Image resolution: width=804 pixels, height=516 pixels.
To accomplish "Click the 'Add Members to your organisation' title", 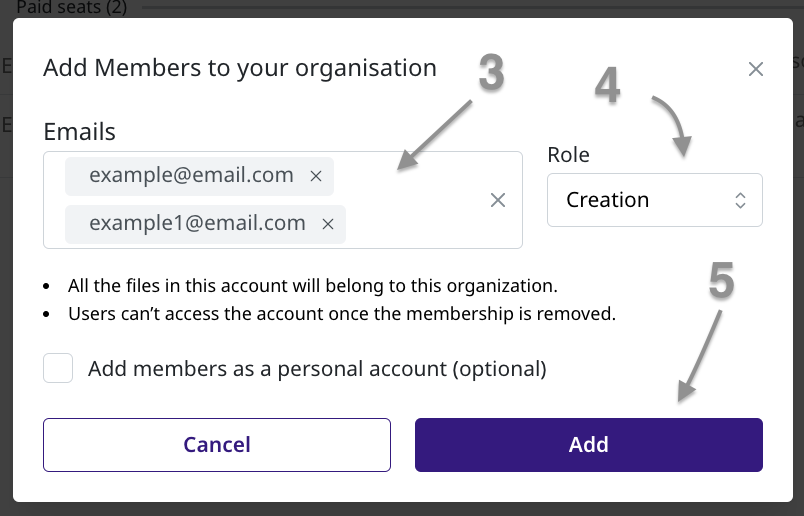I will pos(240,68).
